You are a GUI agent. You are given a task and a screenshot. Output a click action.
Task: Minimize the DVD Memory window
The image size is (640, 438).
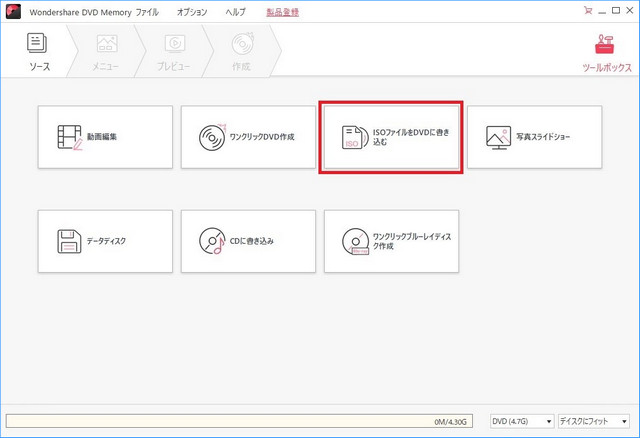pyautogui.click(x=602, y=11)
